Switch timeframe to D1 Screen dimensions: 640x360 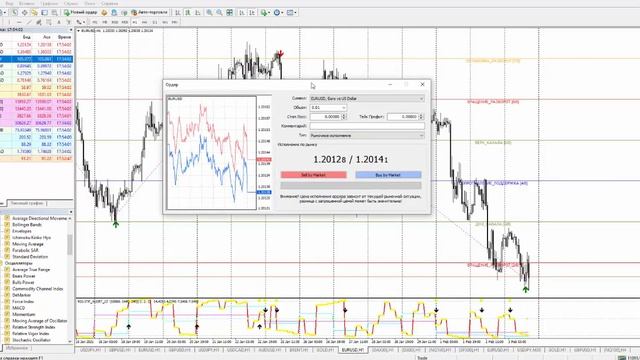(x=155, y=22)
